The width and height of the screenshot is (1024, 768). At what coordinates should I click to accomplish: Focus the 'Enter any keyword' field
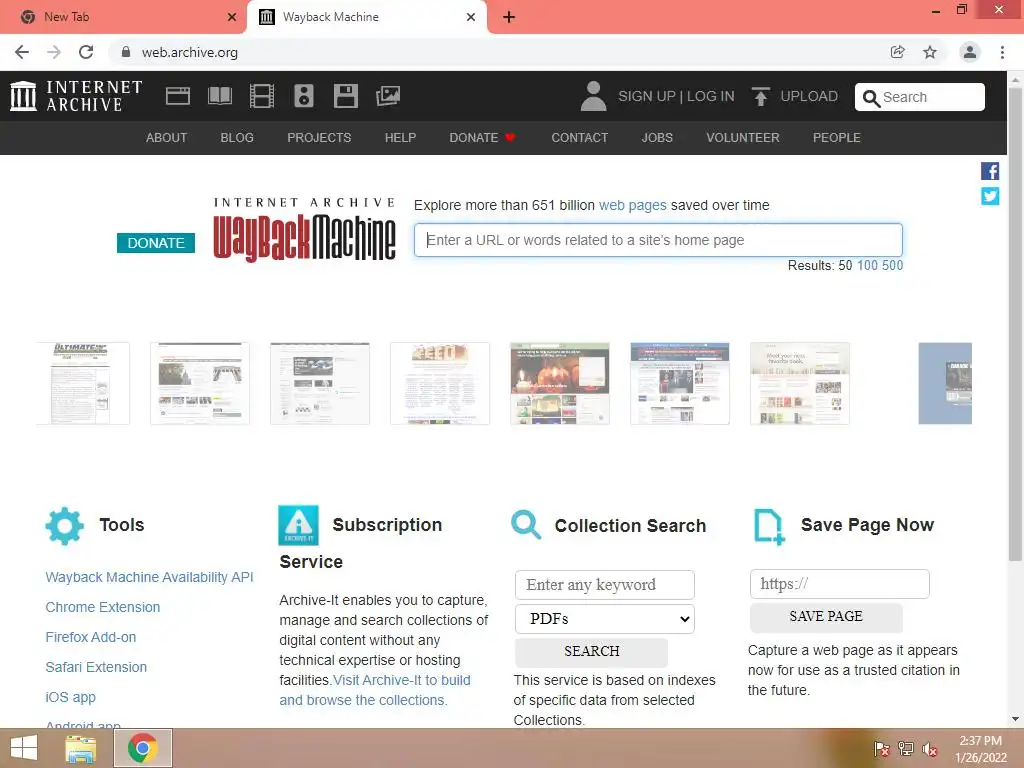605,584
